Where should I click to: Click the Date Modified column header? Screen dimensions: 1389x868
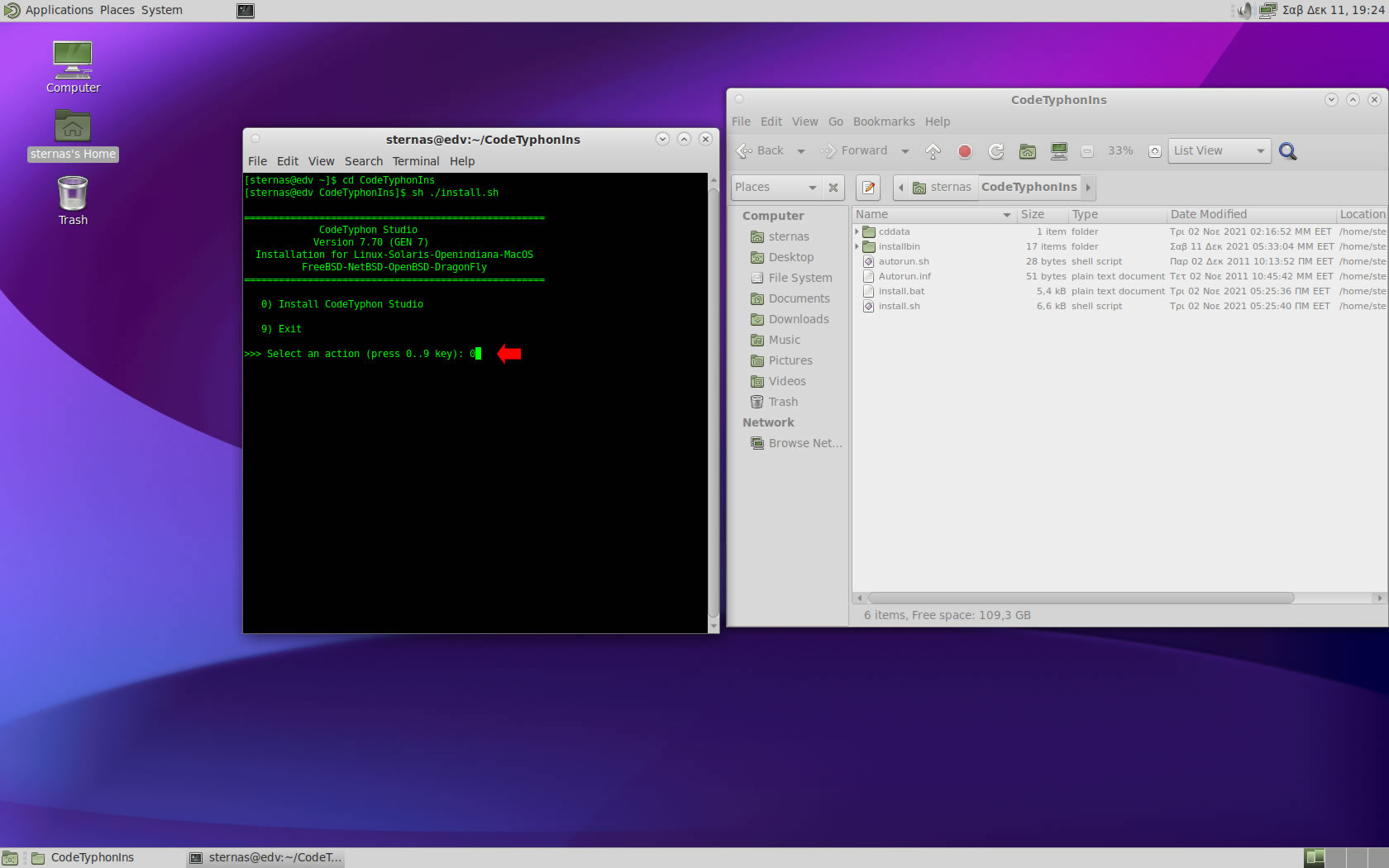pyautogui.click(x=1251, y=214)
